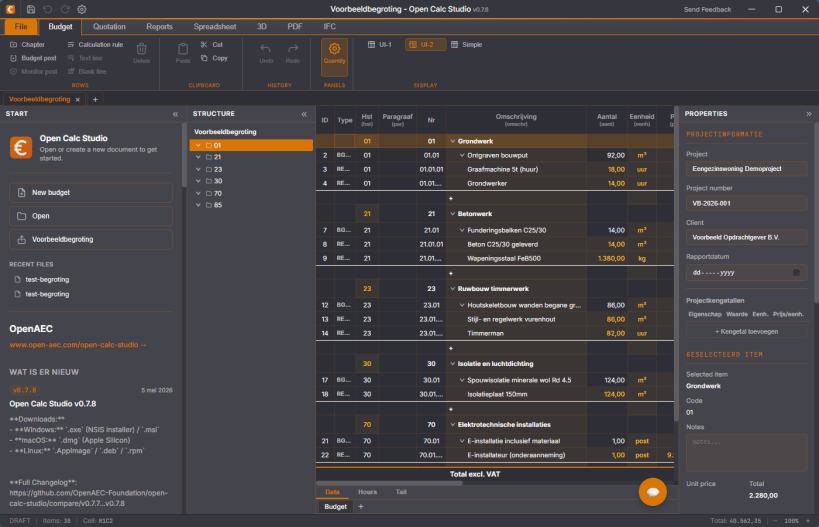Open the Spreadsheet tab

[215, 27]
